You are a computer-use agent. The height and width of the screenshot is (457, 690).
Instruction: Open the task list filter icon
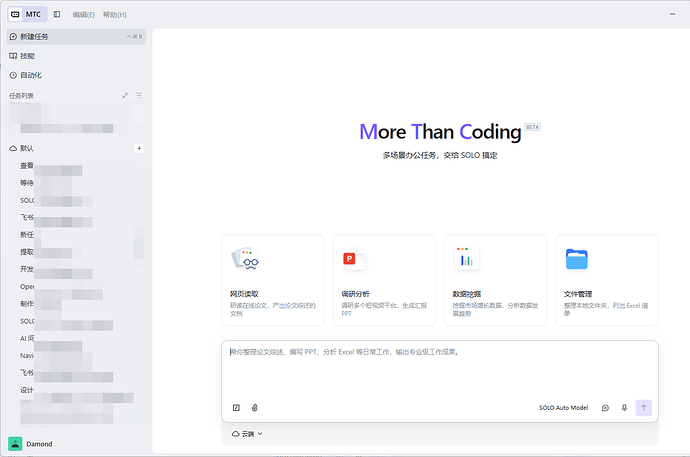coord(139,95)
